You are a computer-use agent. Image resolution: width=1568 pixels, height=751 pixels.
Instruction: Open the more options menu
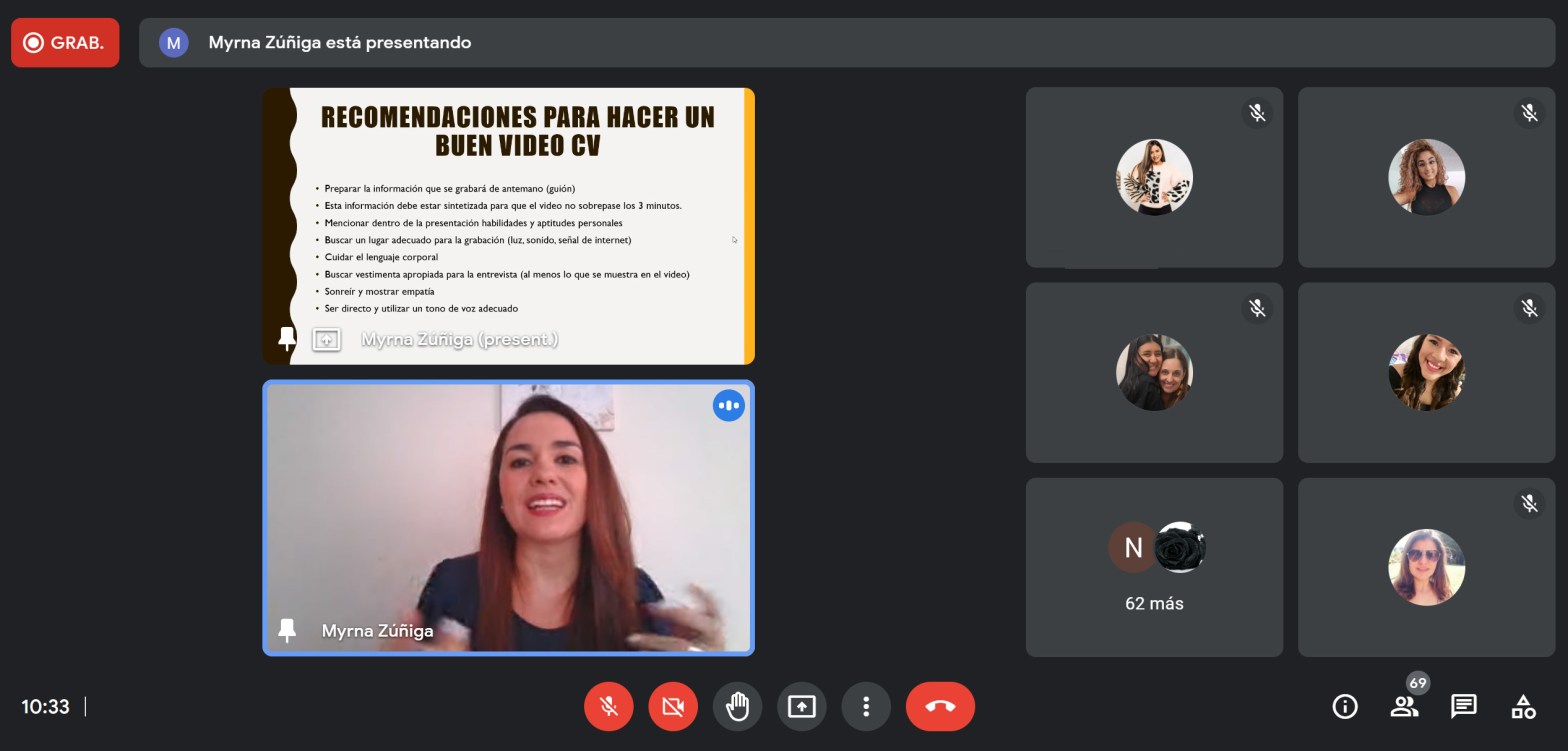866,707
